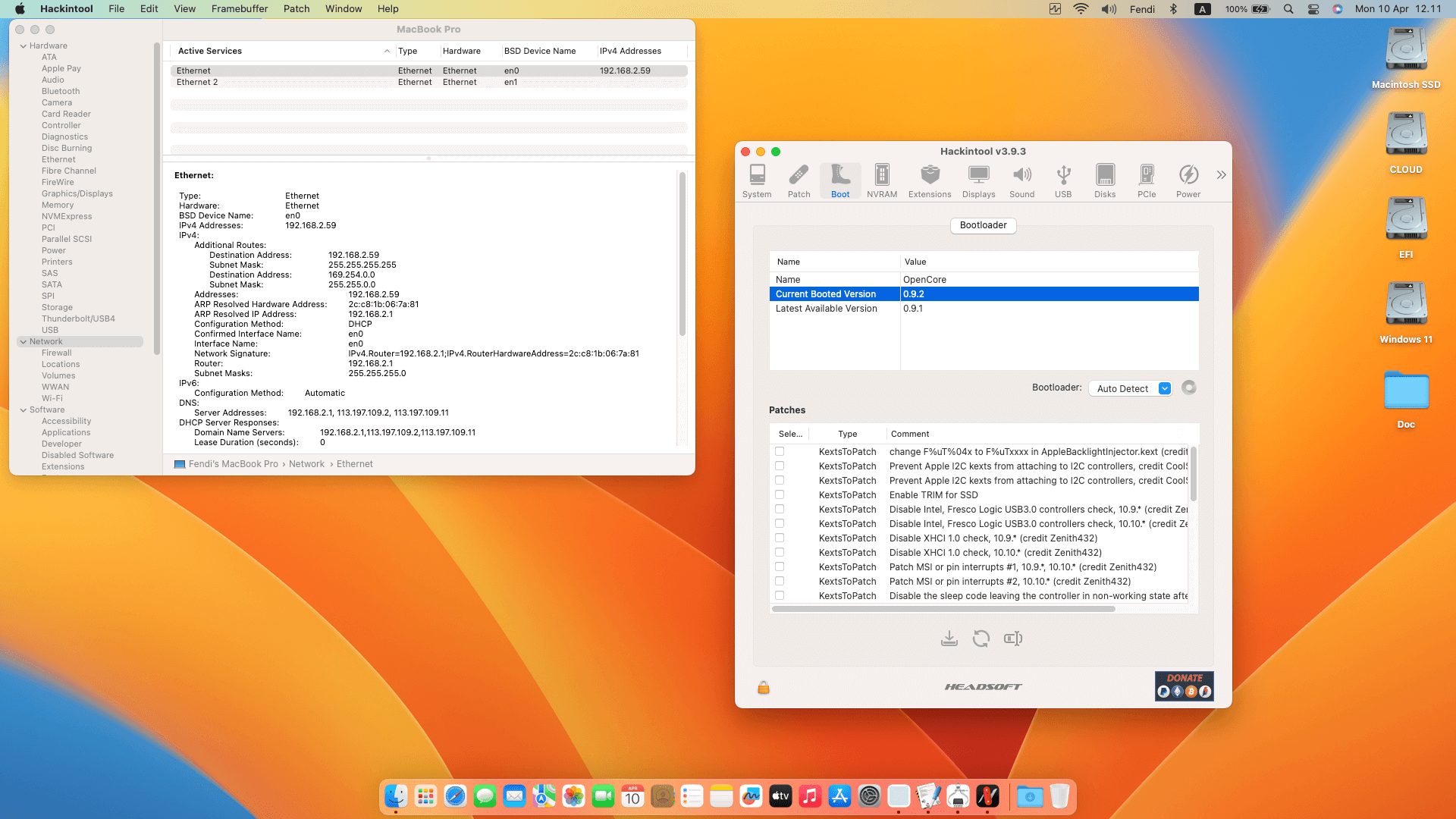
Task: Open the Patch tool in Hackintool
Action: pos(799,181)
